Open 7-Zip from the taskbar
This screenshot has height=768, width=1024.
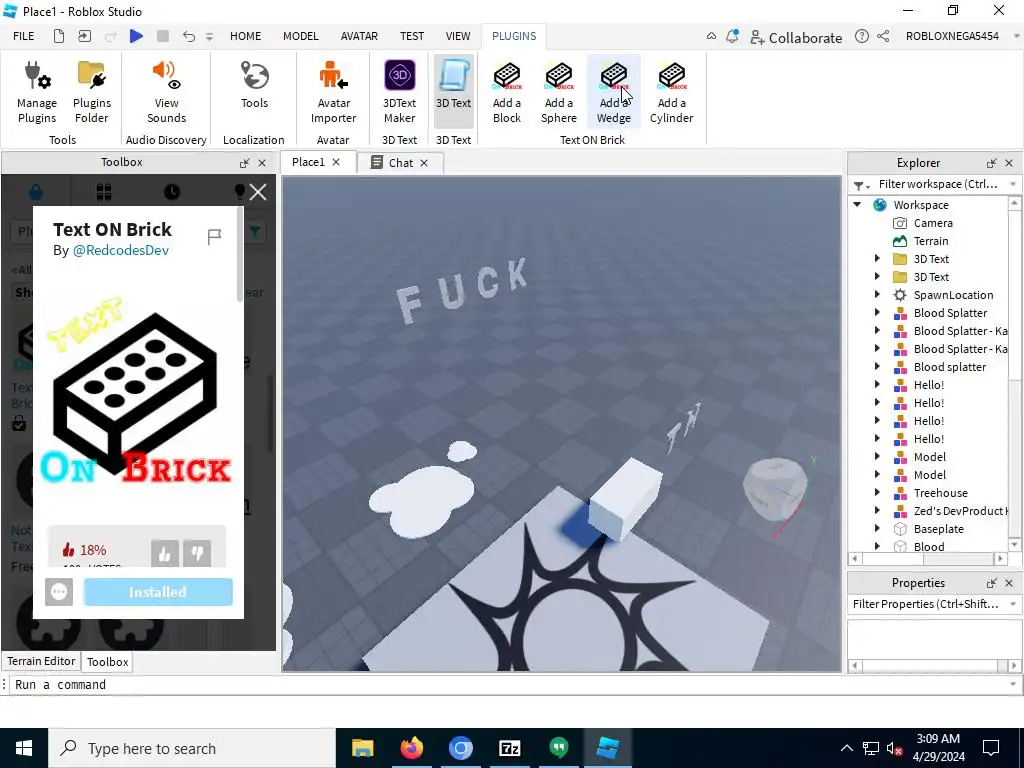[509, 748]
